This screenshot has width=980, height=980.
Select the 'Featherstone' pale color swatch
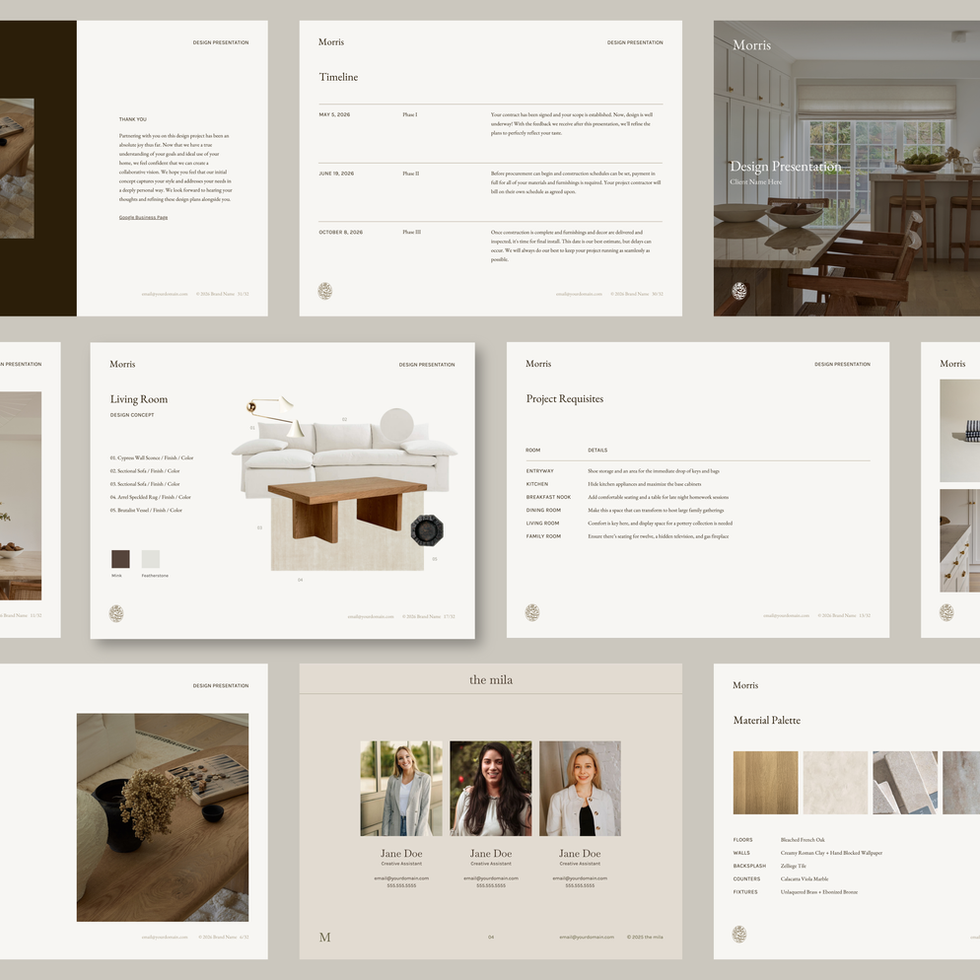151,559
